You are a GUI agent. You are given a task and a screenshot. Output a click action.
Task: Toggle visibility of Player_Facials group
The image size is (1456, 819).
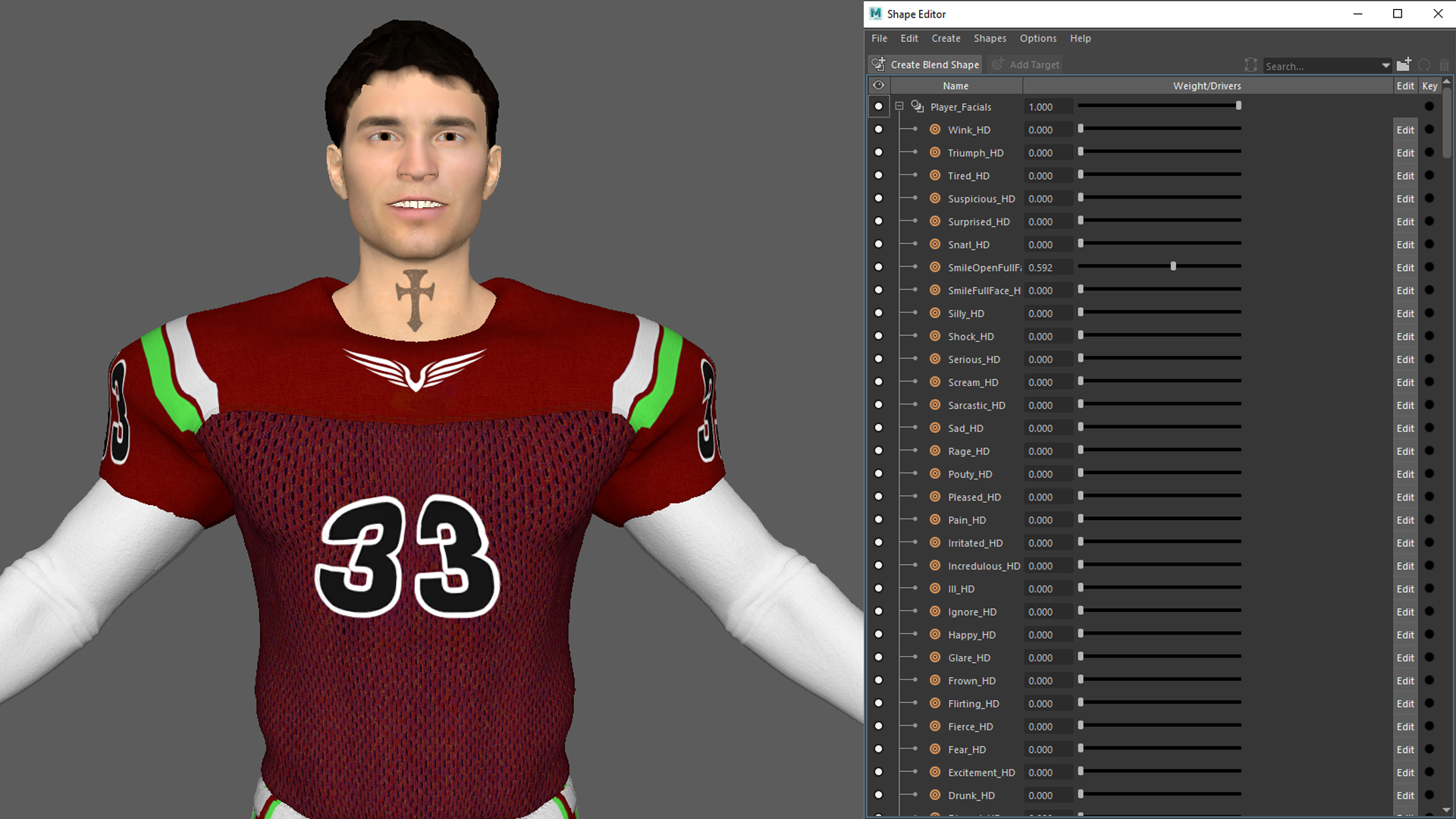[878, 107]
